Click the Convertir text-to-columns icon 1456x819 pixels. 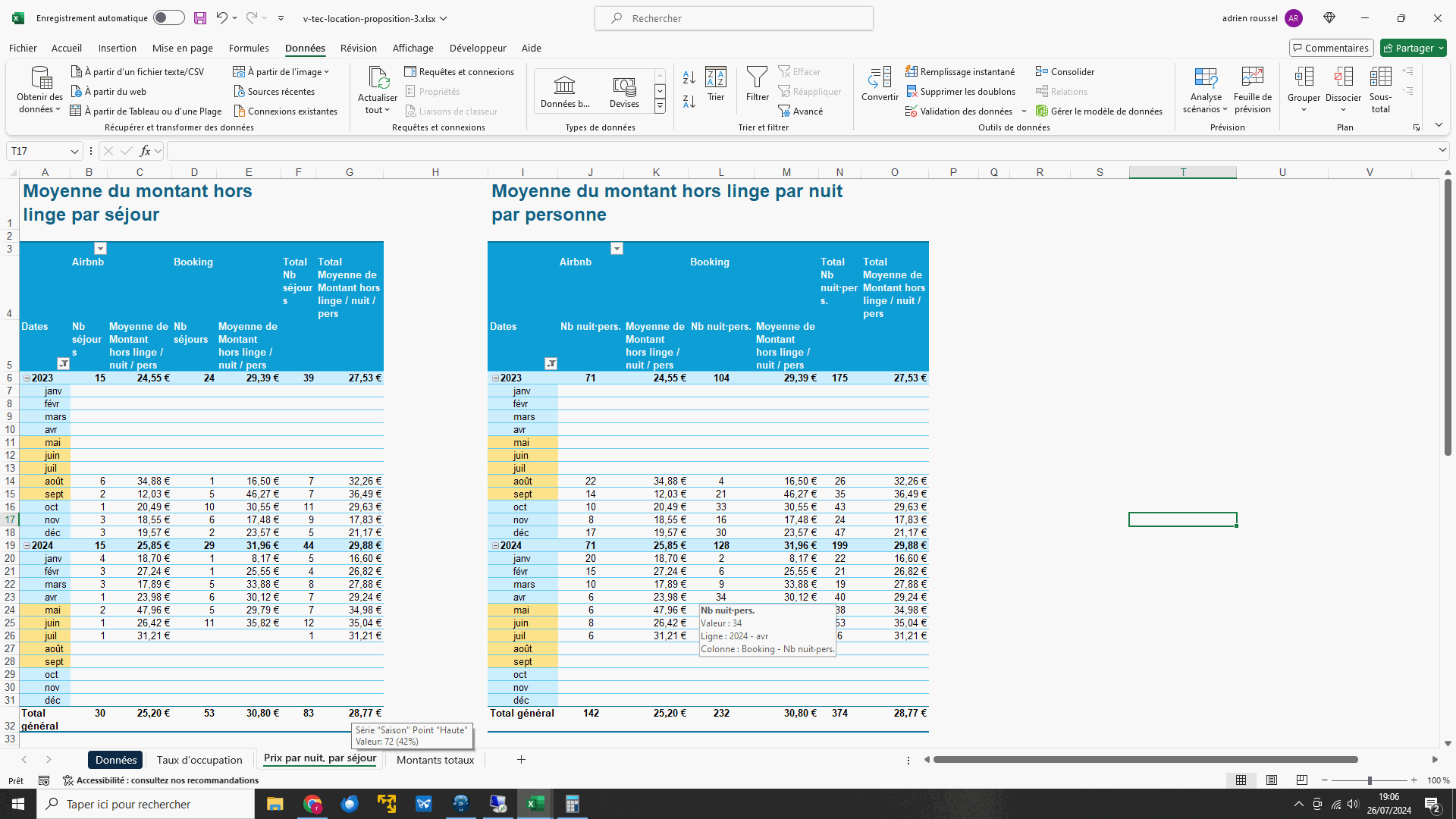point(880,77)
